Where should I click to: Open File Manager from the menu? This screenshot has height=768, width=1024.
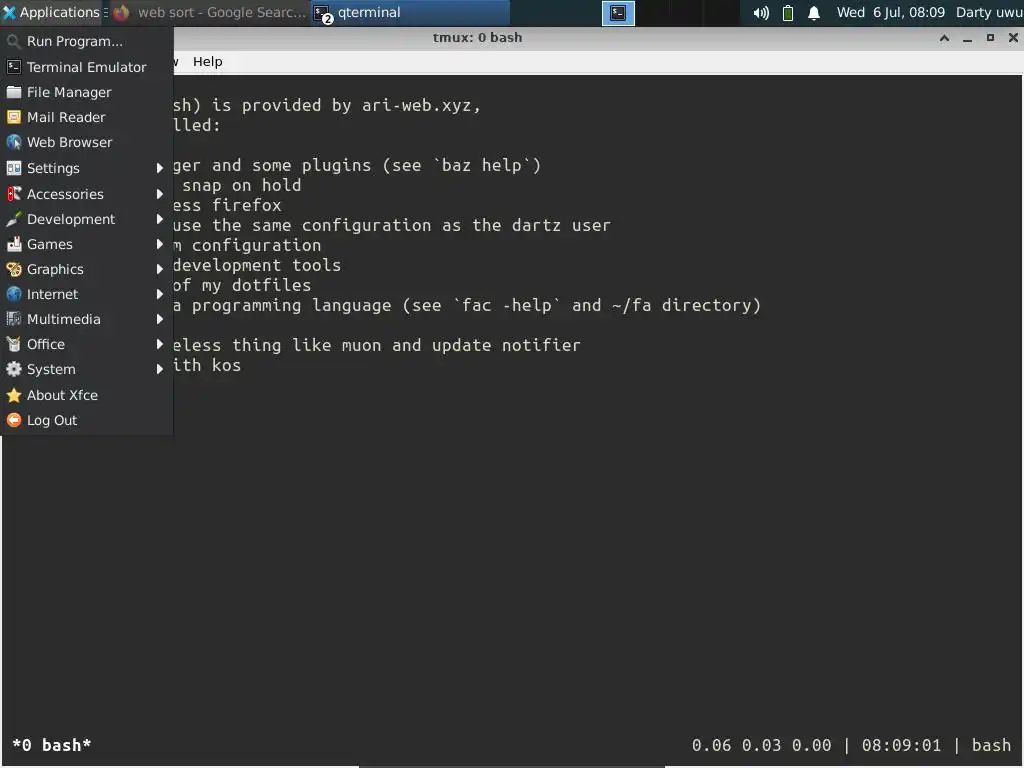87,92
